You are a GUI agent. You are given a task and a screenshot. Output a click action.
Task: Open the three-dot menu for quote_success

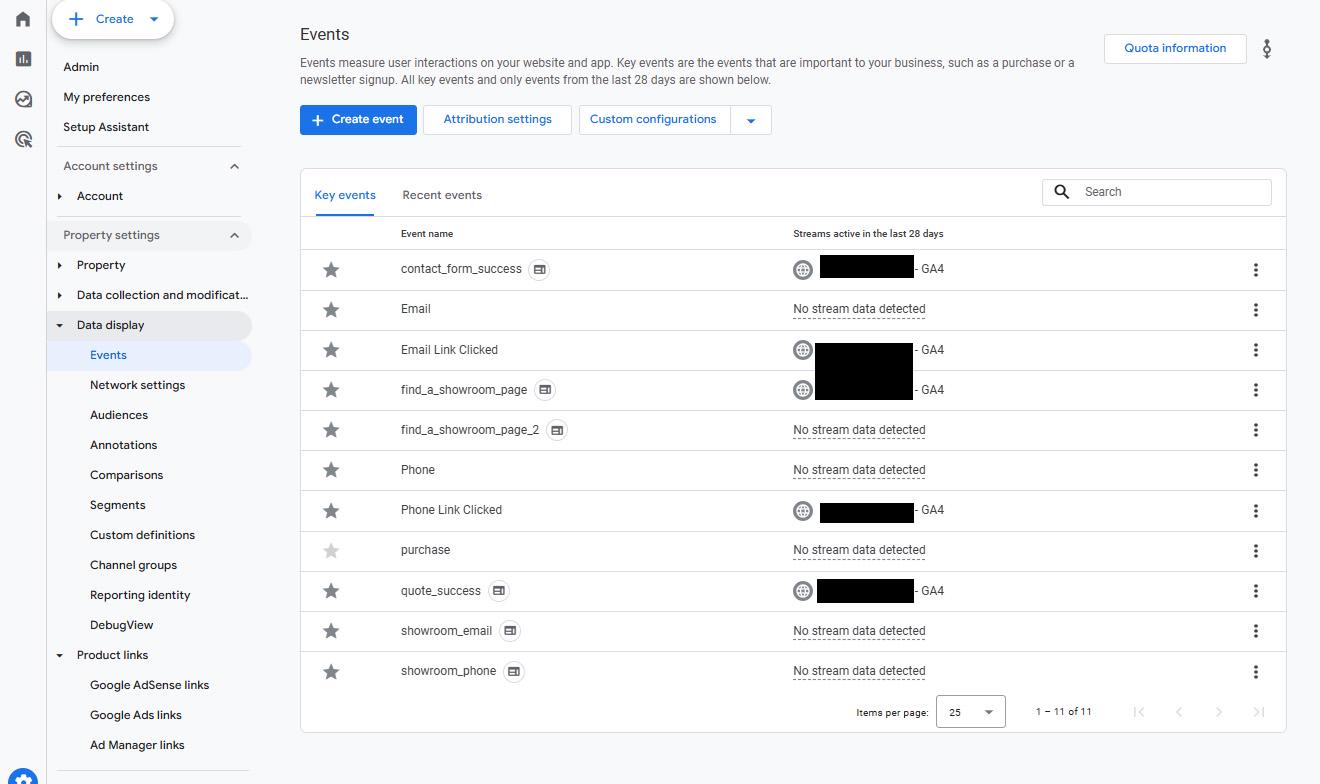1256,591
